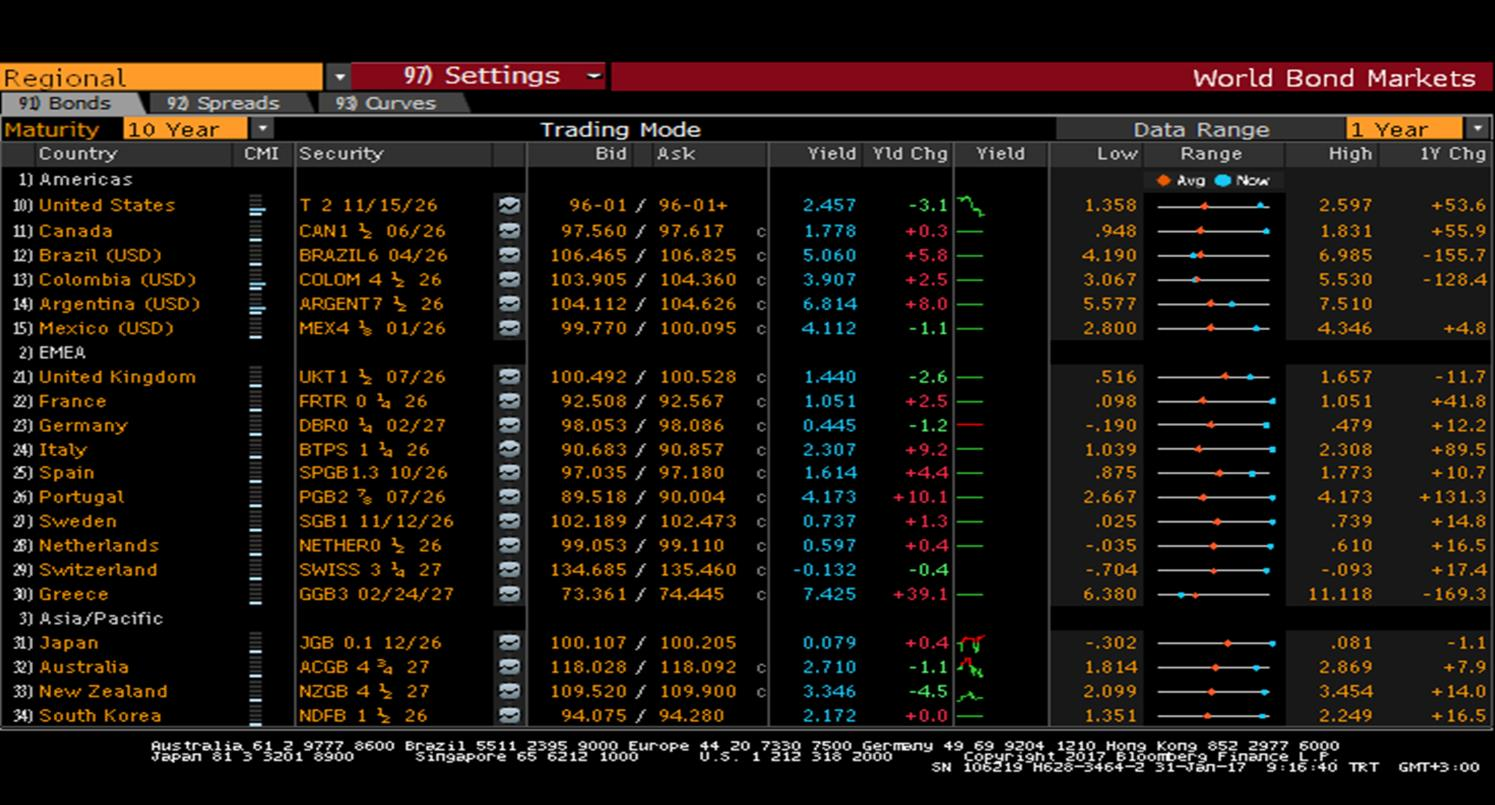
Task: Switch to the 92) Spreads tab
Action: [x=223, y=103]
